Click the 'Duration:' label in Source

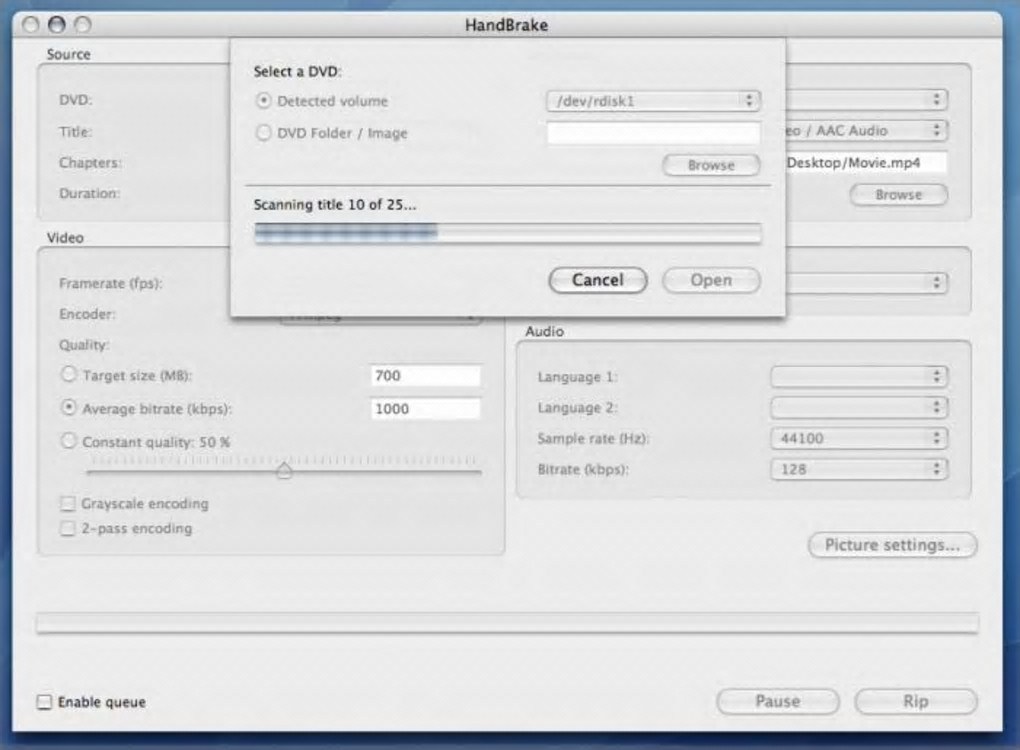[x=90, y=193]
